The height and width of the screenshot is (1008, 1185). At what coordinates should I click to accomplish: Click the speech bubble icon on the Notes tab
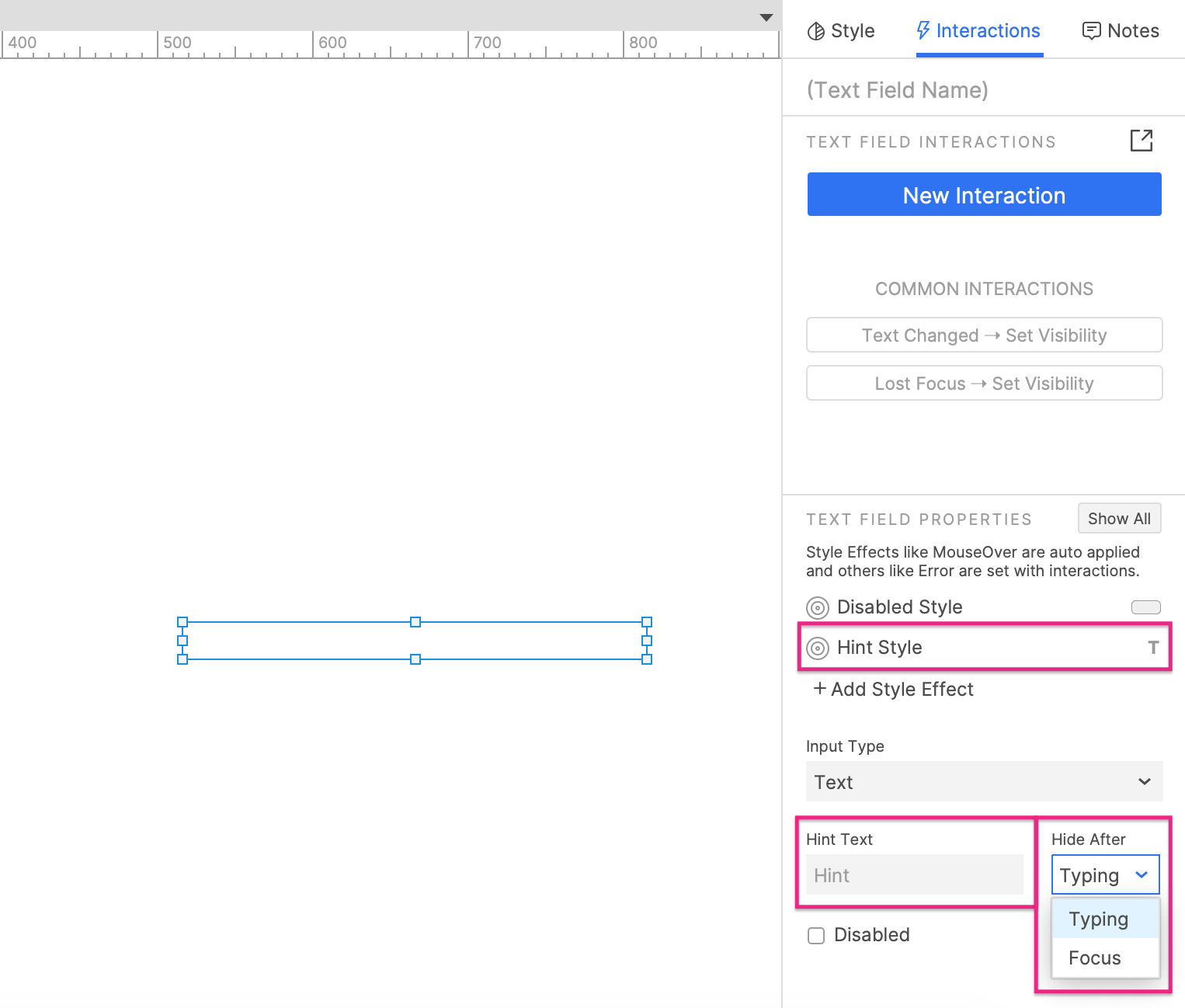pos(1092,30)
